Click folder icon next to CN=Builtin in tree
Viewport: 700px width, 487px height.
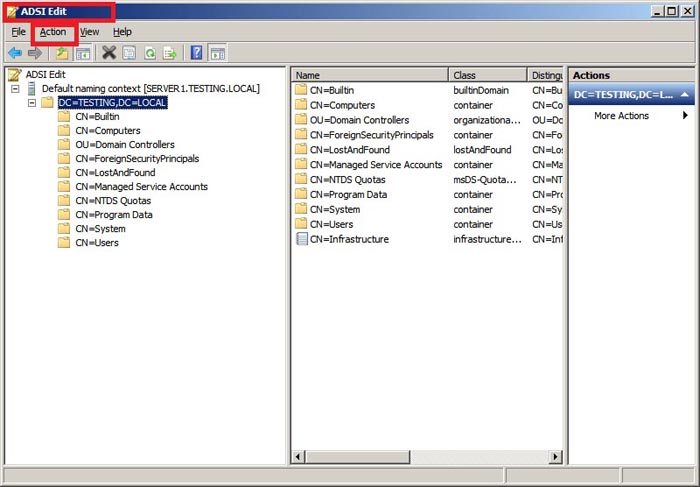(64, 117)
